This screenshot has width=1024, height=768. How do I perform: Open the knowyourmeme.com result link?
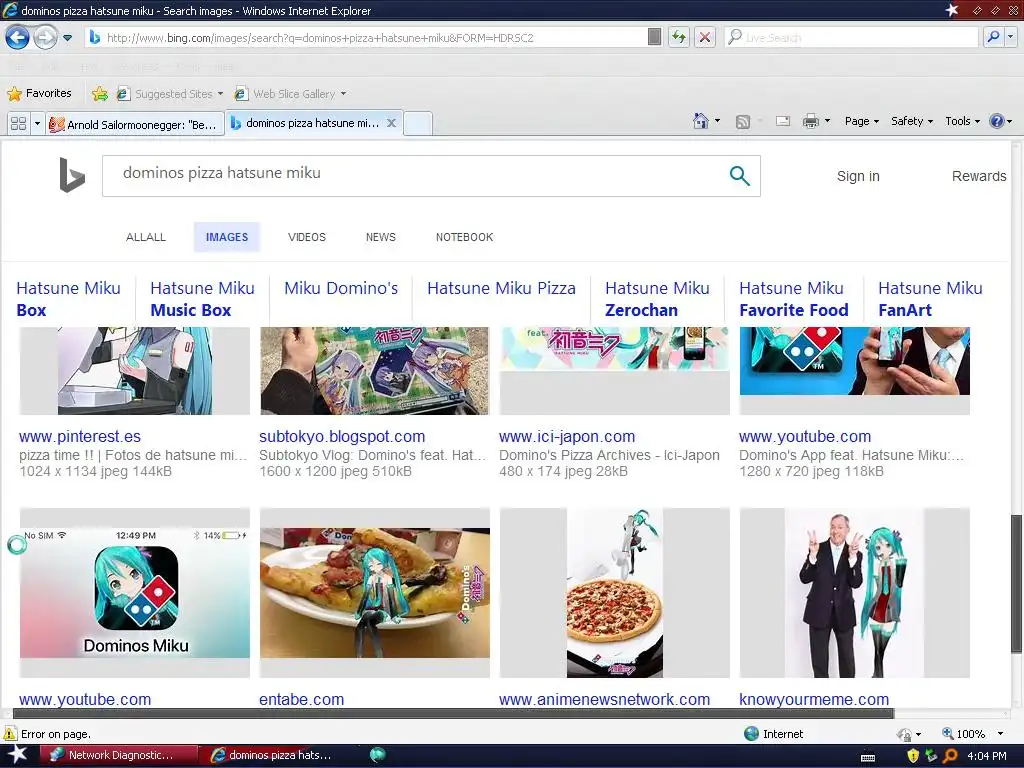(814, 699)
